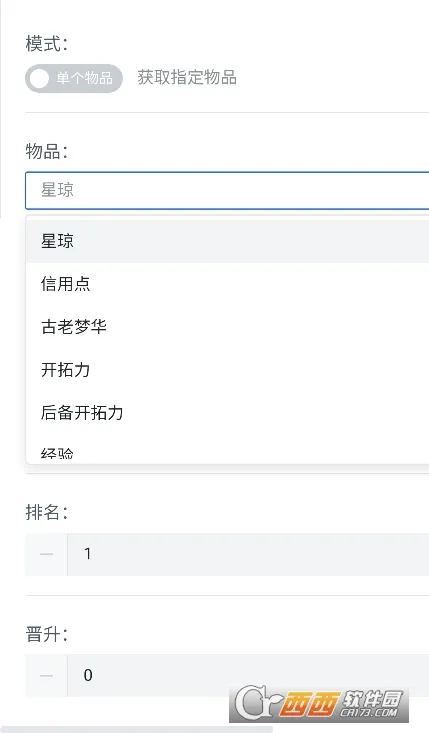Choose 后备开拓力 from the list
429x733 pixels.
227,413
